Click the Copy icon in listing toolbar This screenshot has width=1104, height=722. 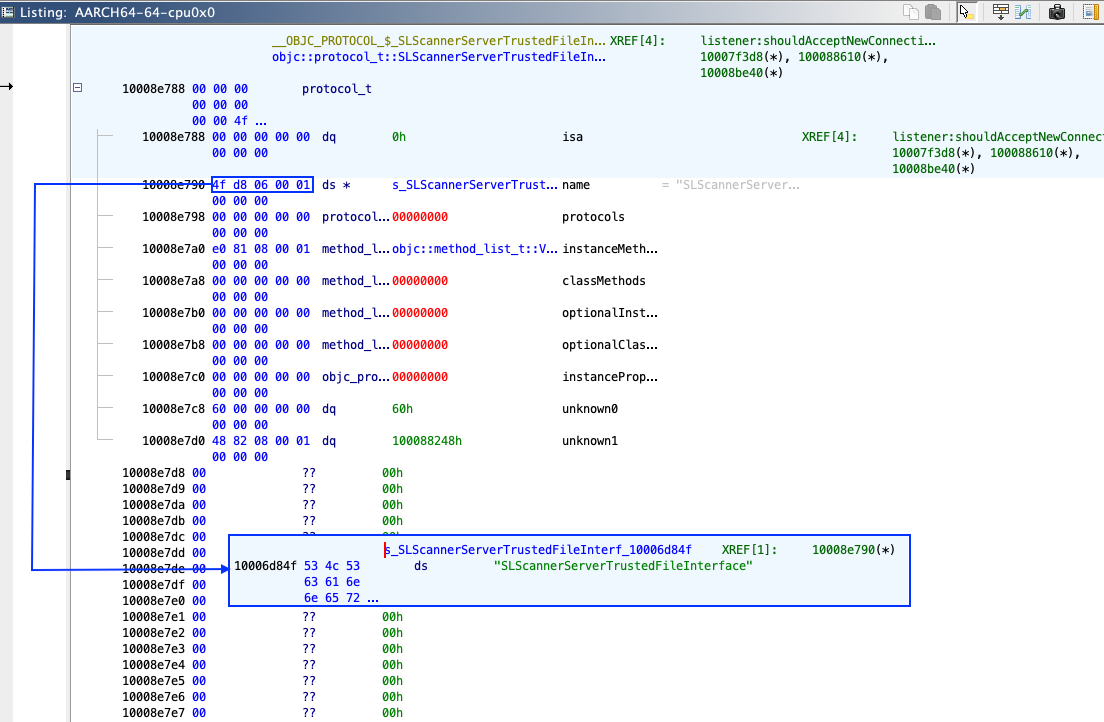(910, 12)
